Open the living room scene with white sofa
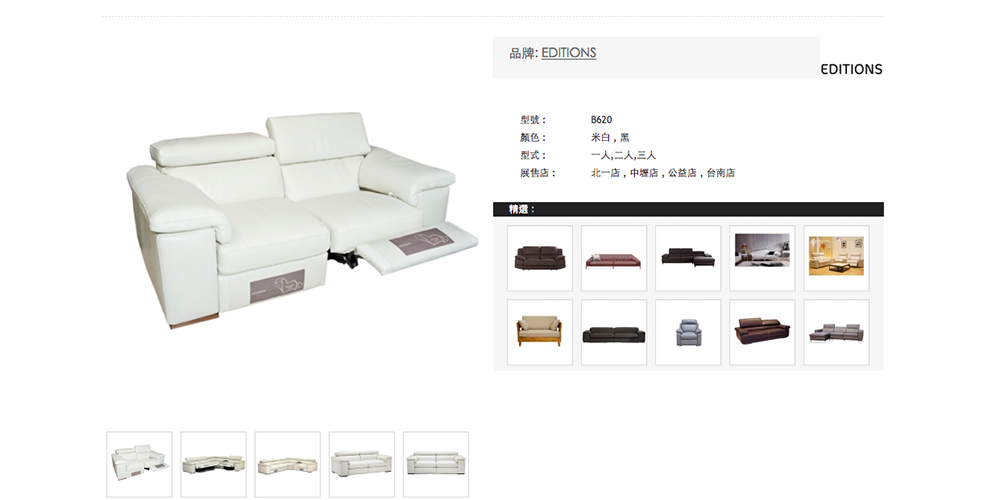1000x500 pixels. [762, 258]
